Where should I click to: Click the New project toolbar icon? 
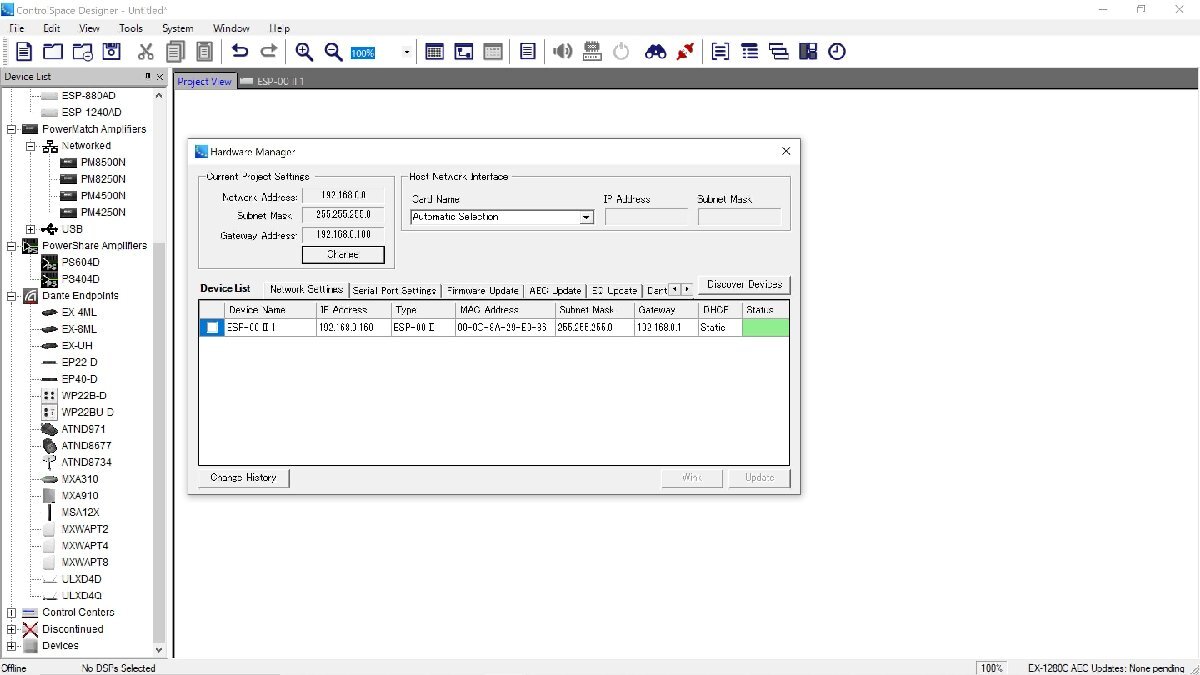click(24, 52)
